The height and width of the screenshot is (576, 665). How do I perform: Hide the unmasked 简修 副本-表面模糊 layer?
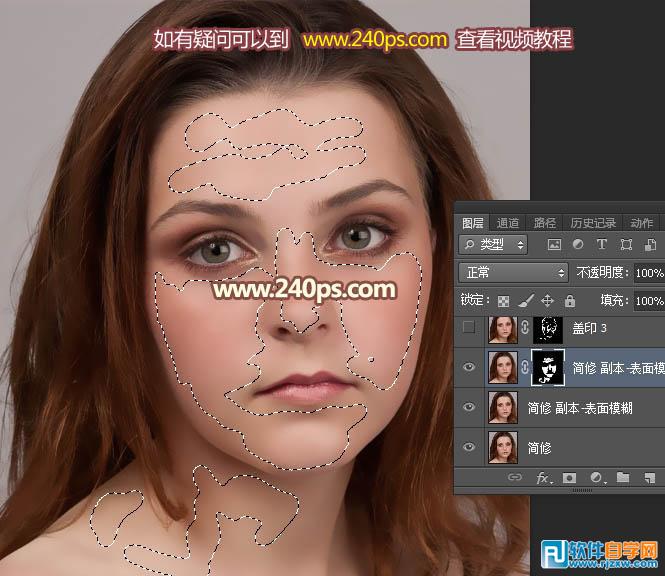click(469, 407)
